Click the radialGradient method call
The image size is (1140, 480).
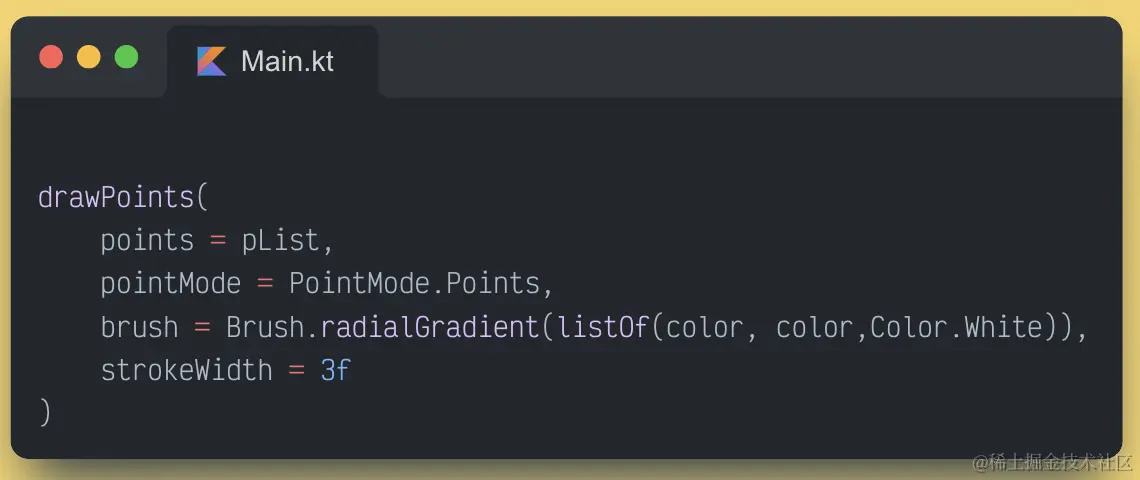430,327
